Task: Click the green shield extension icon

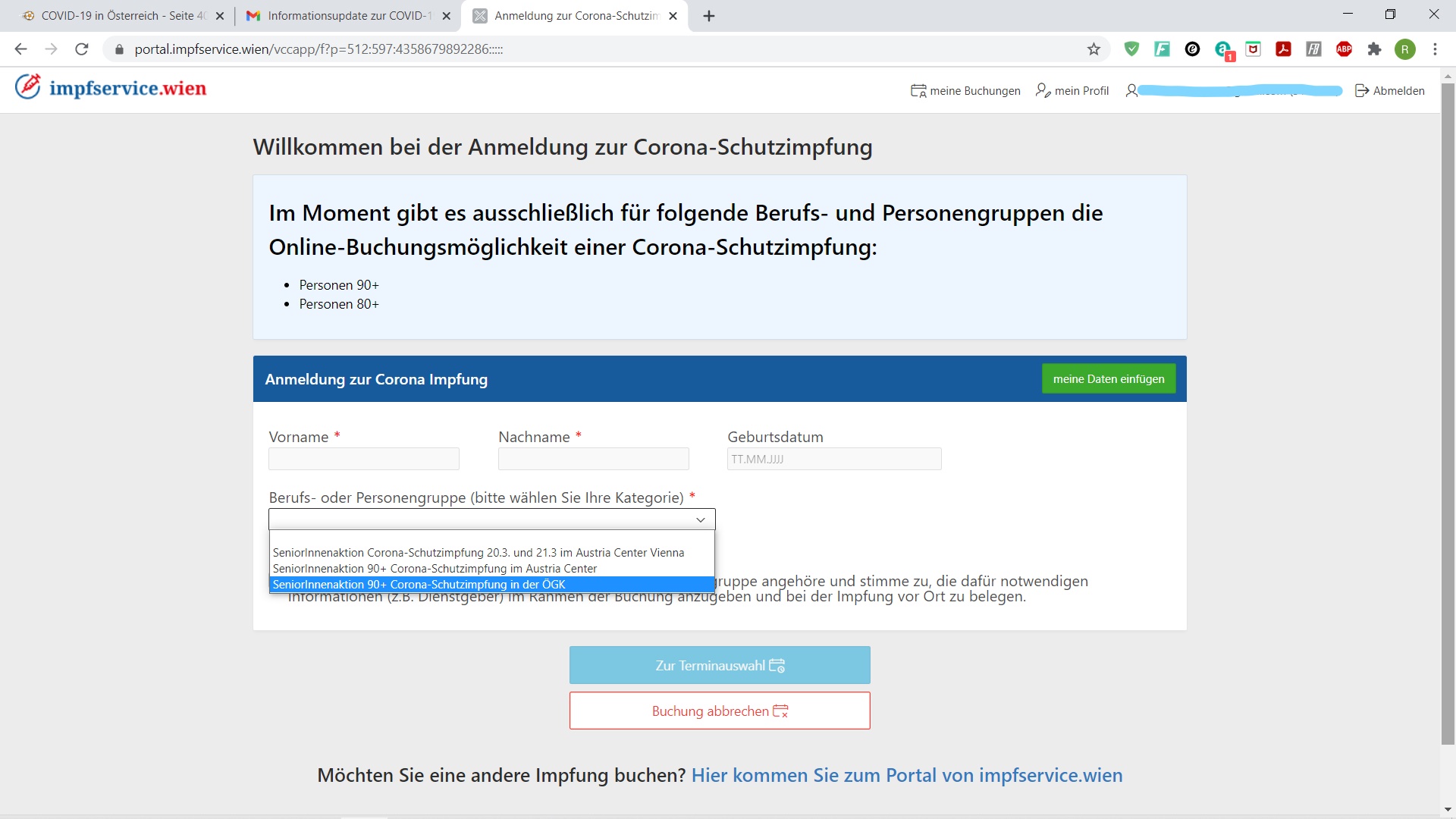Action: pyautogui.click(x=1131, y=49)
